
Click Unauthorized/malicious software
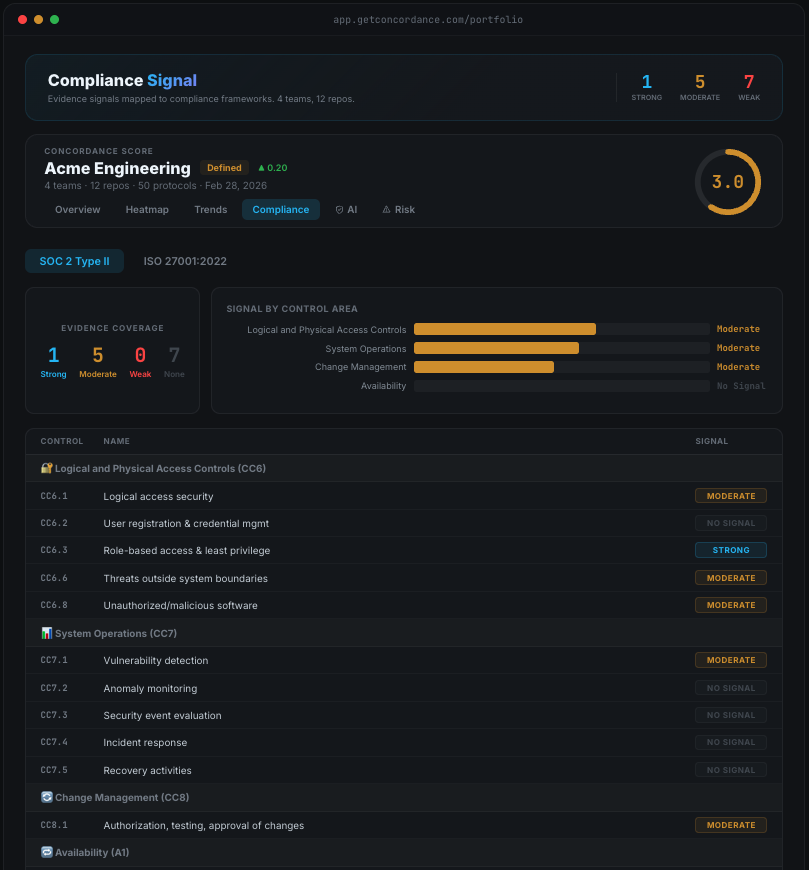click(180, 605)
